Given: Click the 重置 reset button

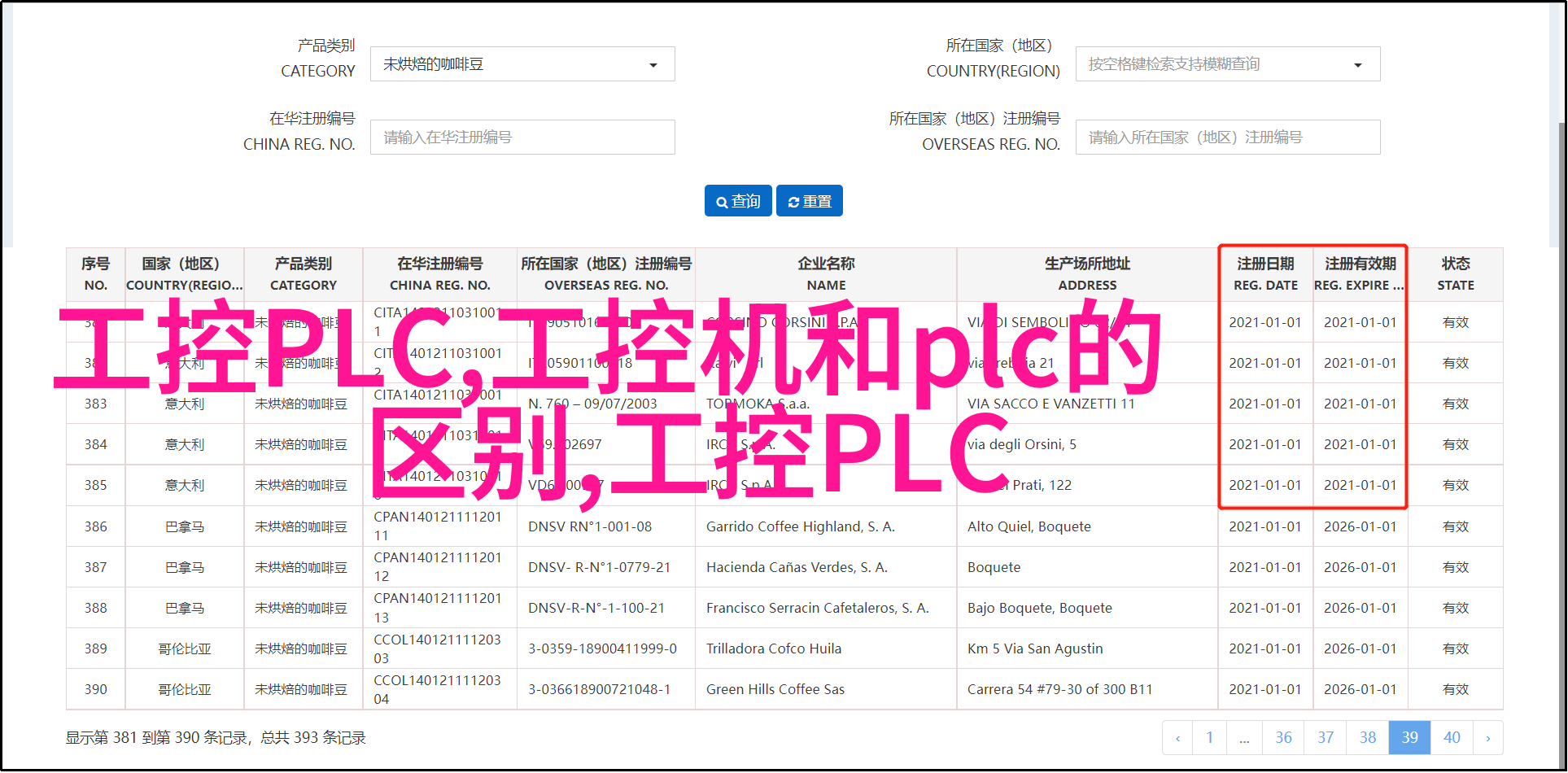Looking at the screenshot, I should coord(809,201).
